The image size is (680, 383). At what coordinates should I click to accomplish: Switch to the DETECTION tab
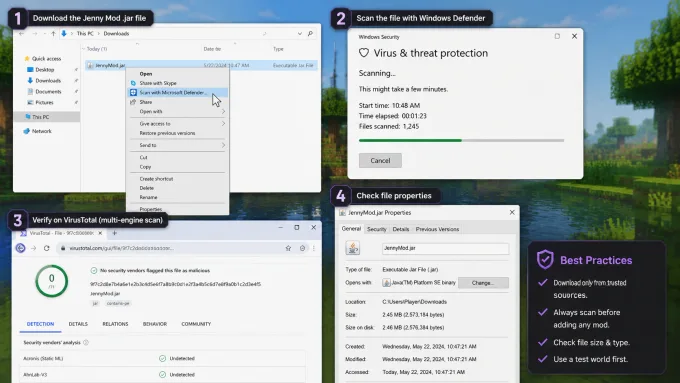pos(40,324)
